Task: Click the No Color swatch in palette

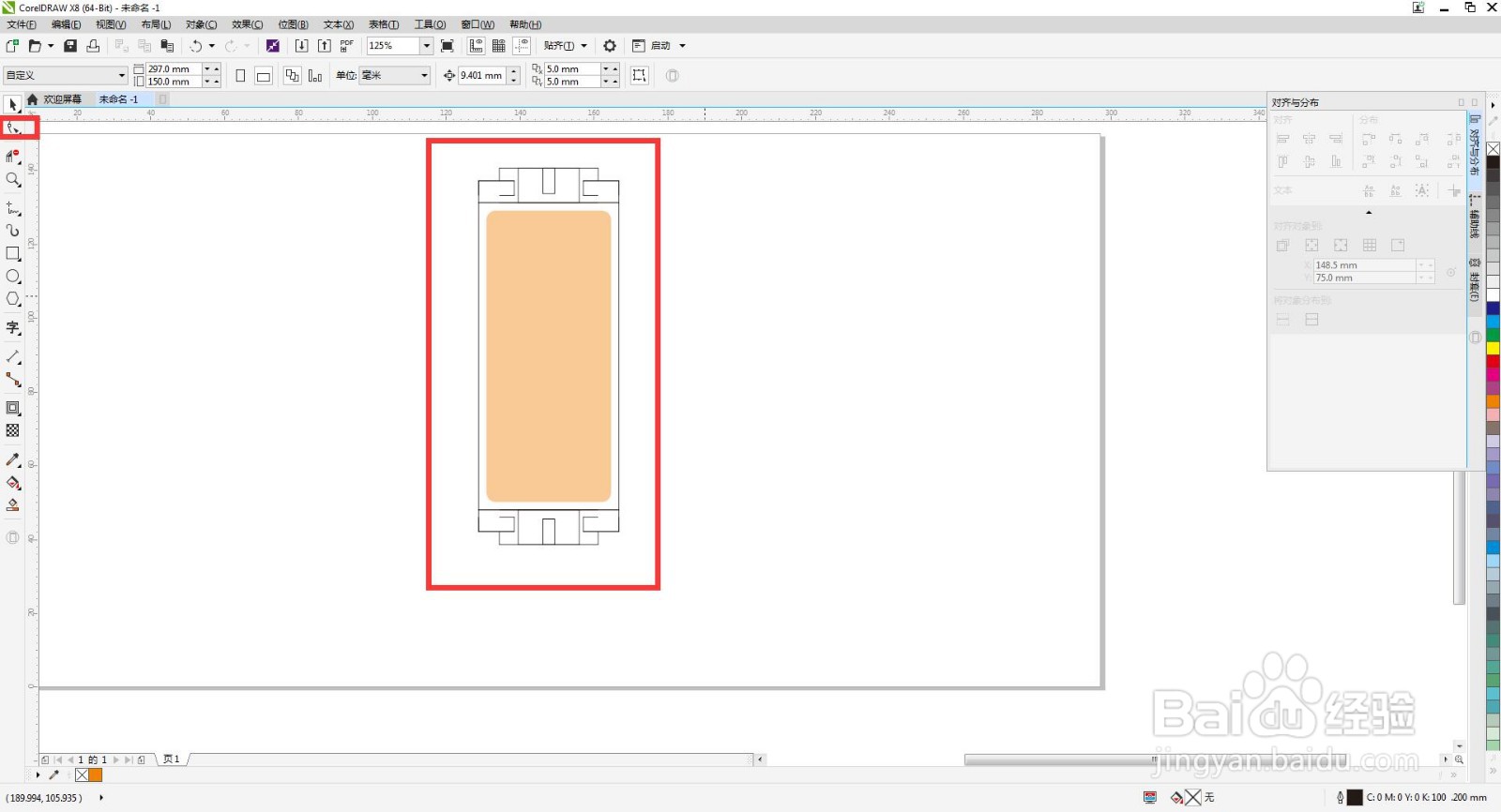Action: pos(1493,149)
